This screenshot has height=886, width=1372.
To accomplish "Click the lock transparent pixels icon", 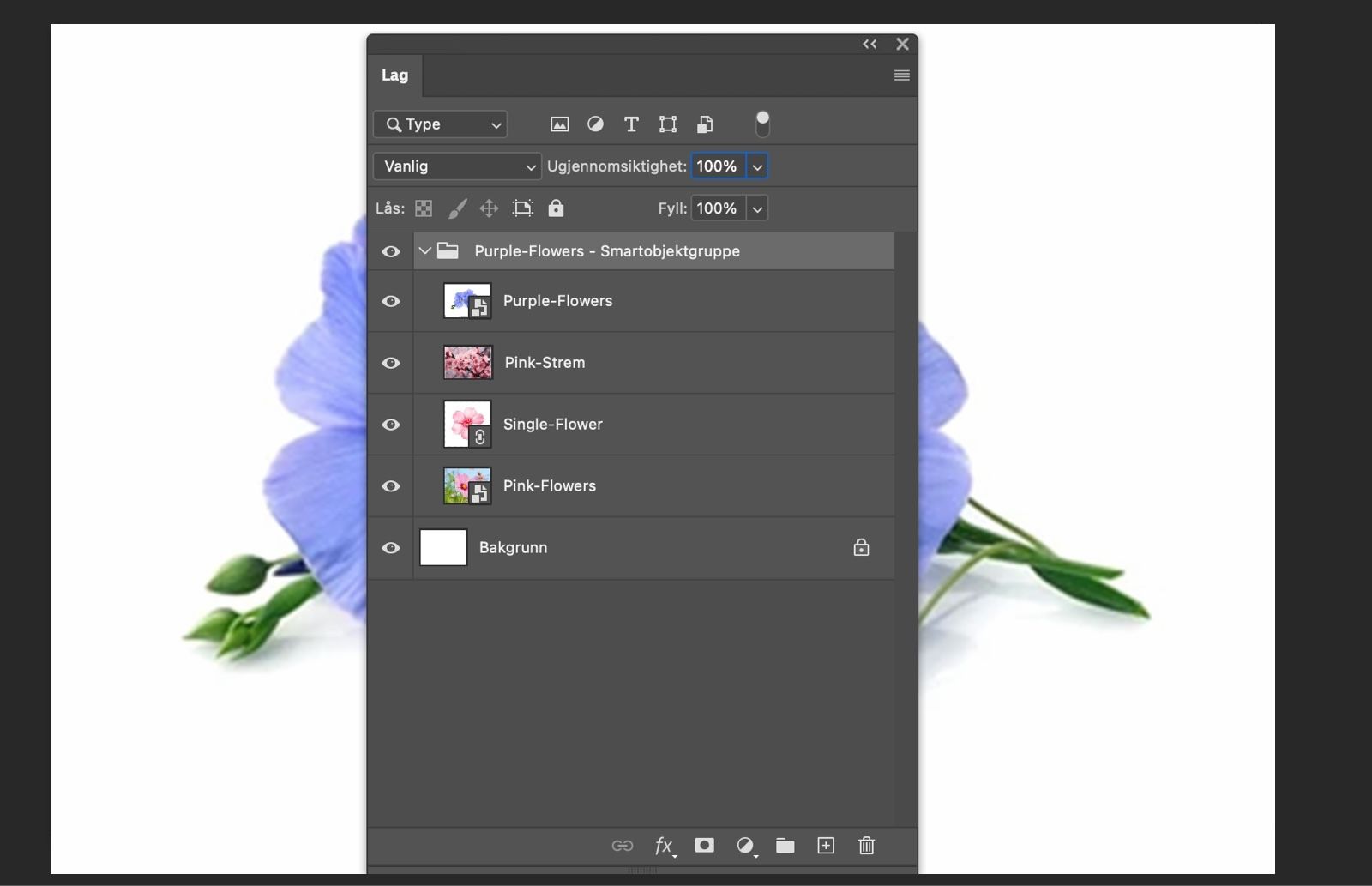I will click(424, 208).
